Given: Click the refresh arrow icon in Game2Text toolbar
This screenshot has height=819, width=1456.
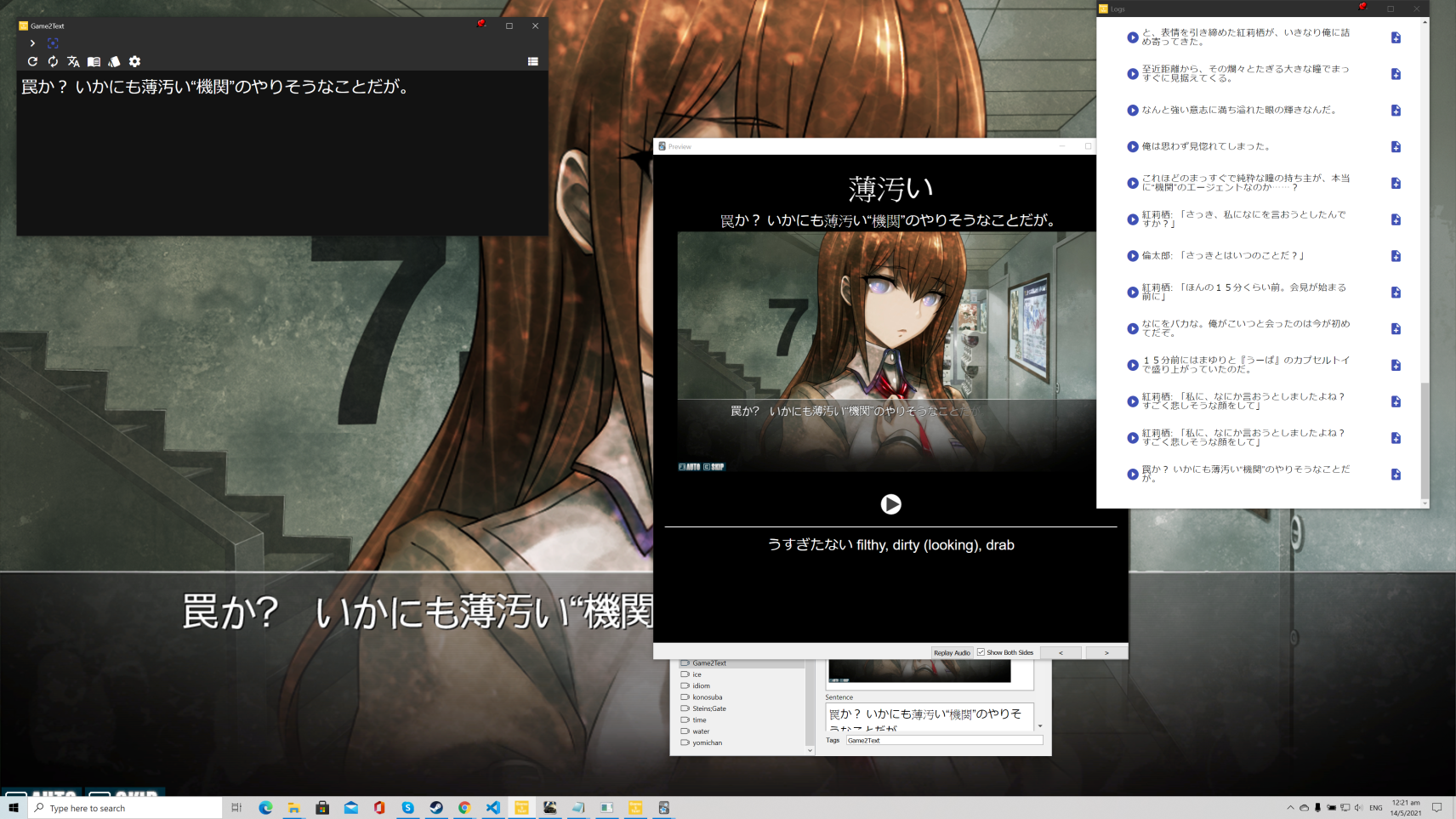Looking at the screenshot, I should pos(32,61).
